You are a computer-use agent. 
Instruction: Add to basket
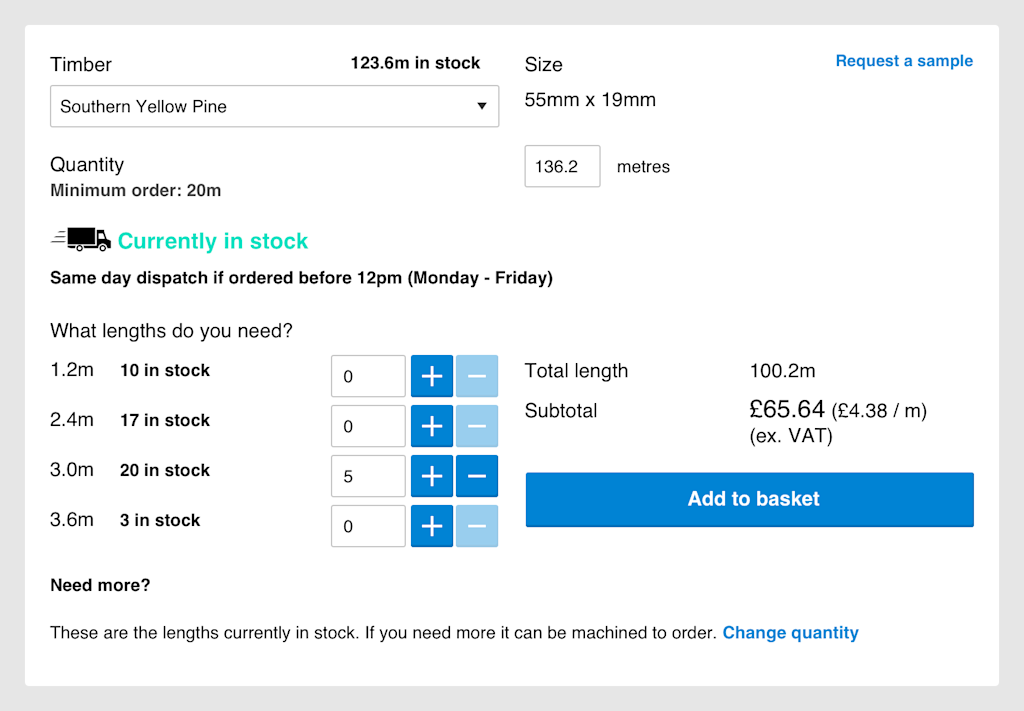[749, 499]
